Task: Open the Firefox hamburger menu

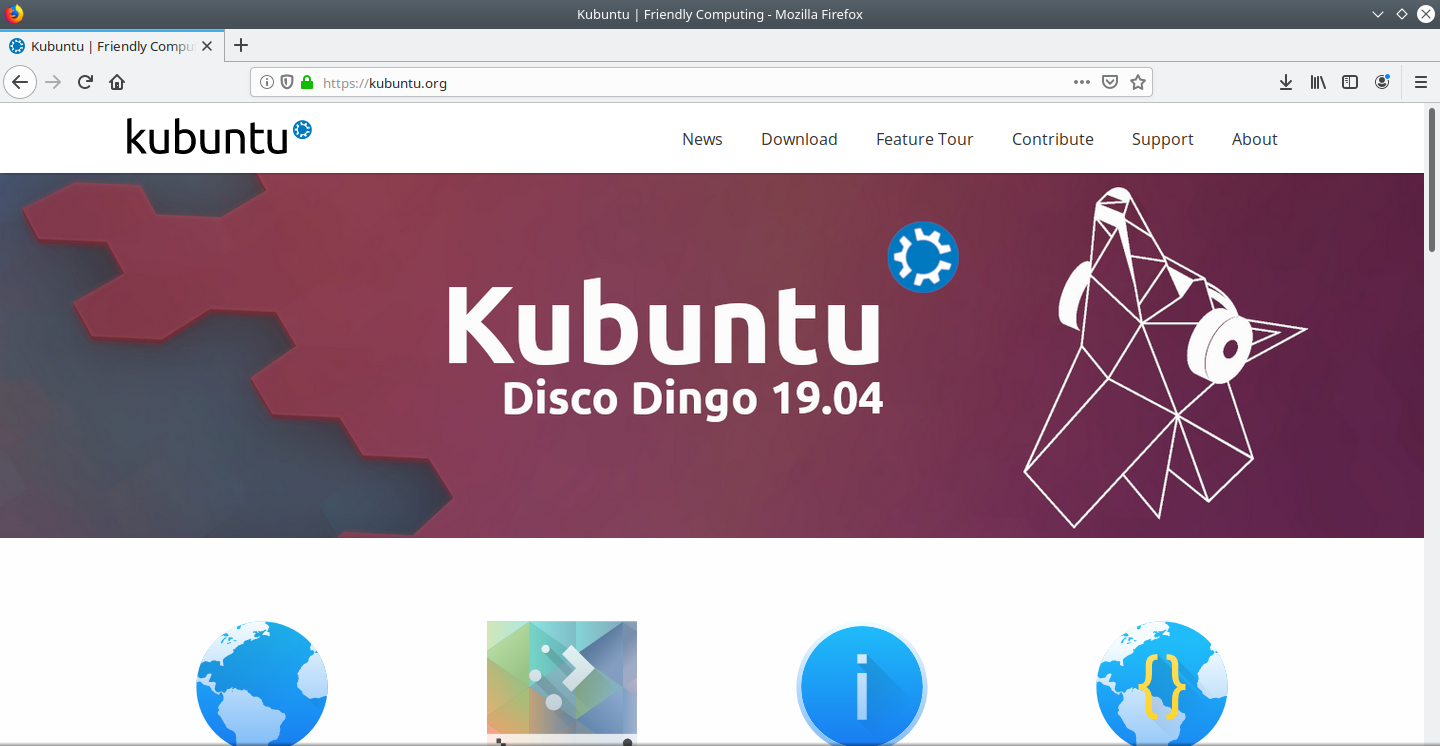Action: tap(1420, 82)
